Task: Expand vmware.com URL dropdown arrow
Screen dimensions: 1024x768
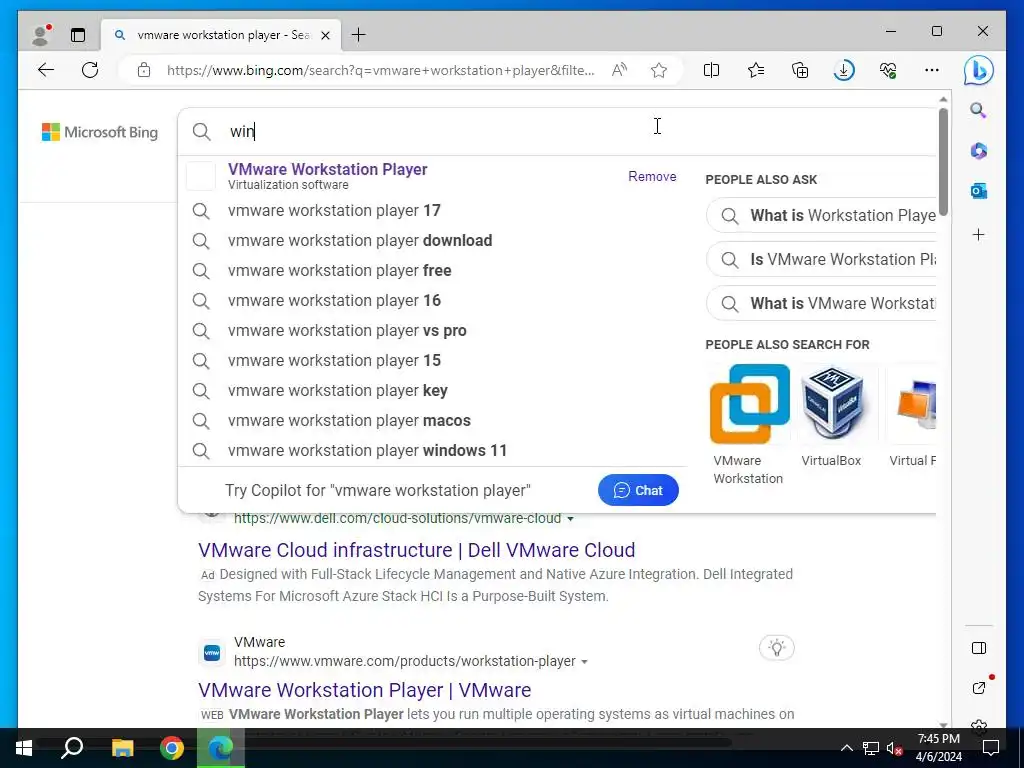Action: tap(584, 662)
